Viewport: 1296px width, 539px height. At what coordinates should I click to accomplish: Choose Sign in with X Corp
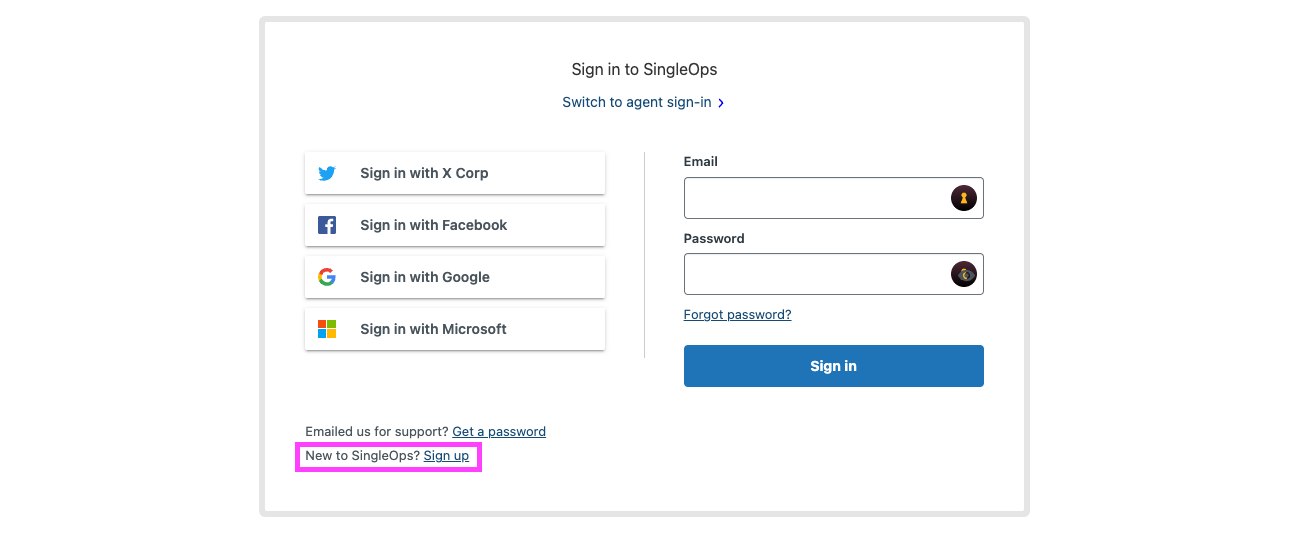pos(455,173)
